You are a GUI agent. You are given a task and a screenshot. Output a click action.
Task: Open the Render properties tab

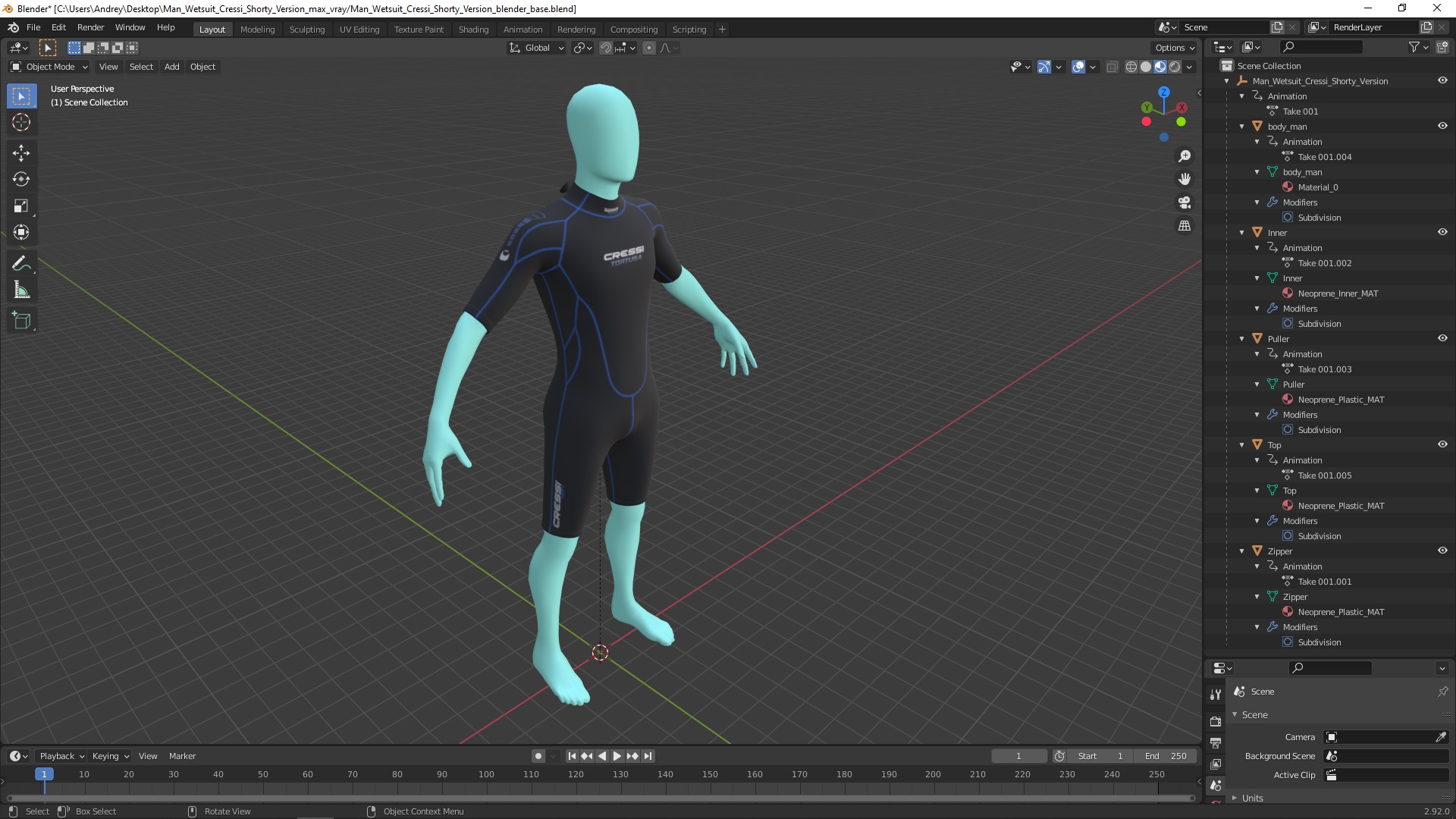(1216, 721)
